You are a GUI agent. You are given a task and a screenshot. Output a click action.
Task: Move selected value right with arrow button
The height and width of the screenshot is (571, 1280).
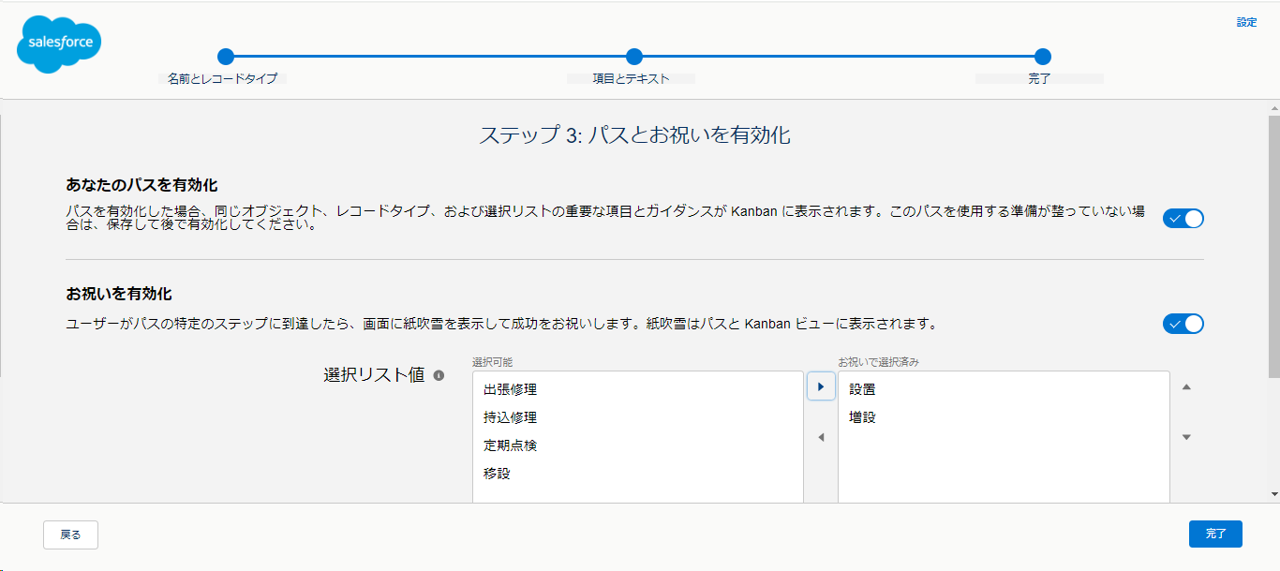click(821, 386)
